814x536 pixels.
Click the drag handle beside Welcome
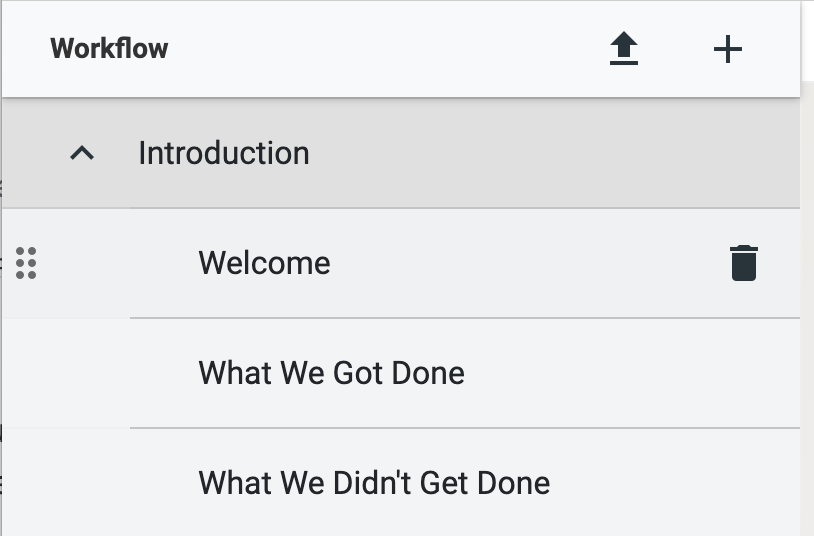point(26,263)
